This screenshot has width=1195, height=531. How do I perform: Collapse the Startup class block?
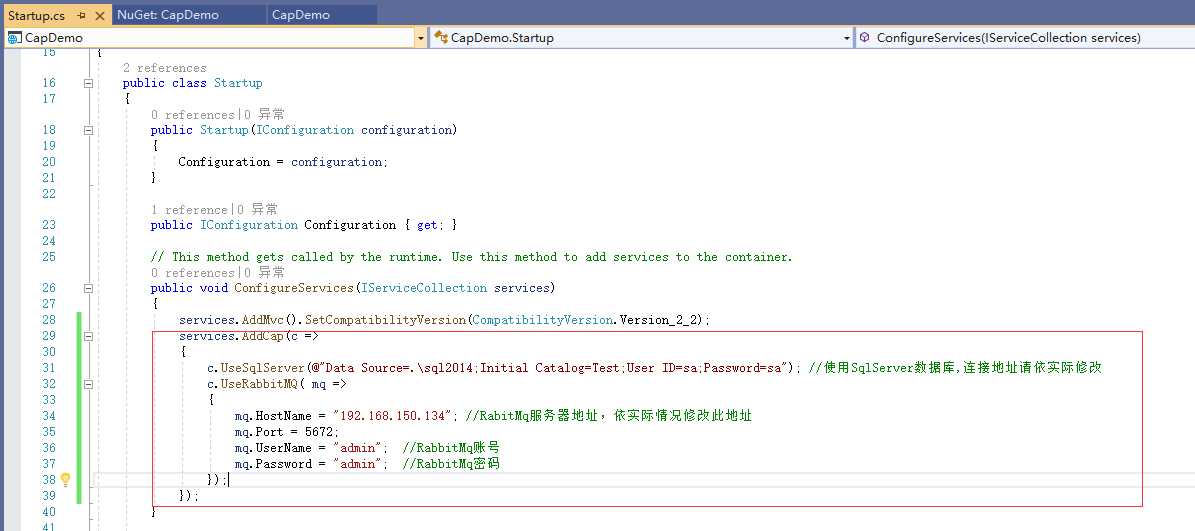coord(88,83)
